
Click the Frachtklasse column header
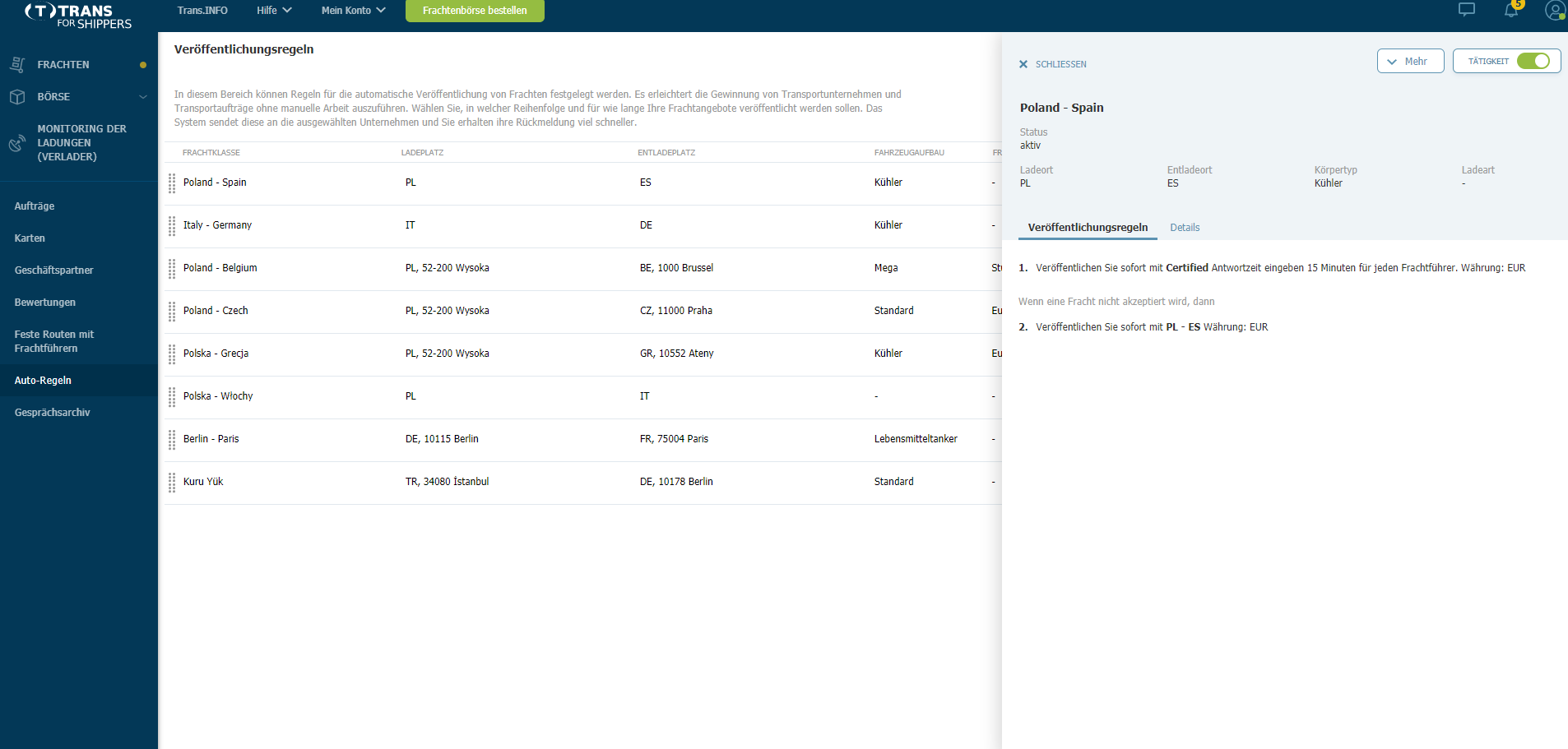click(x=211, y=153)
